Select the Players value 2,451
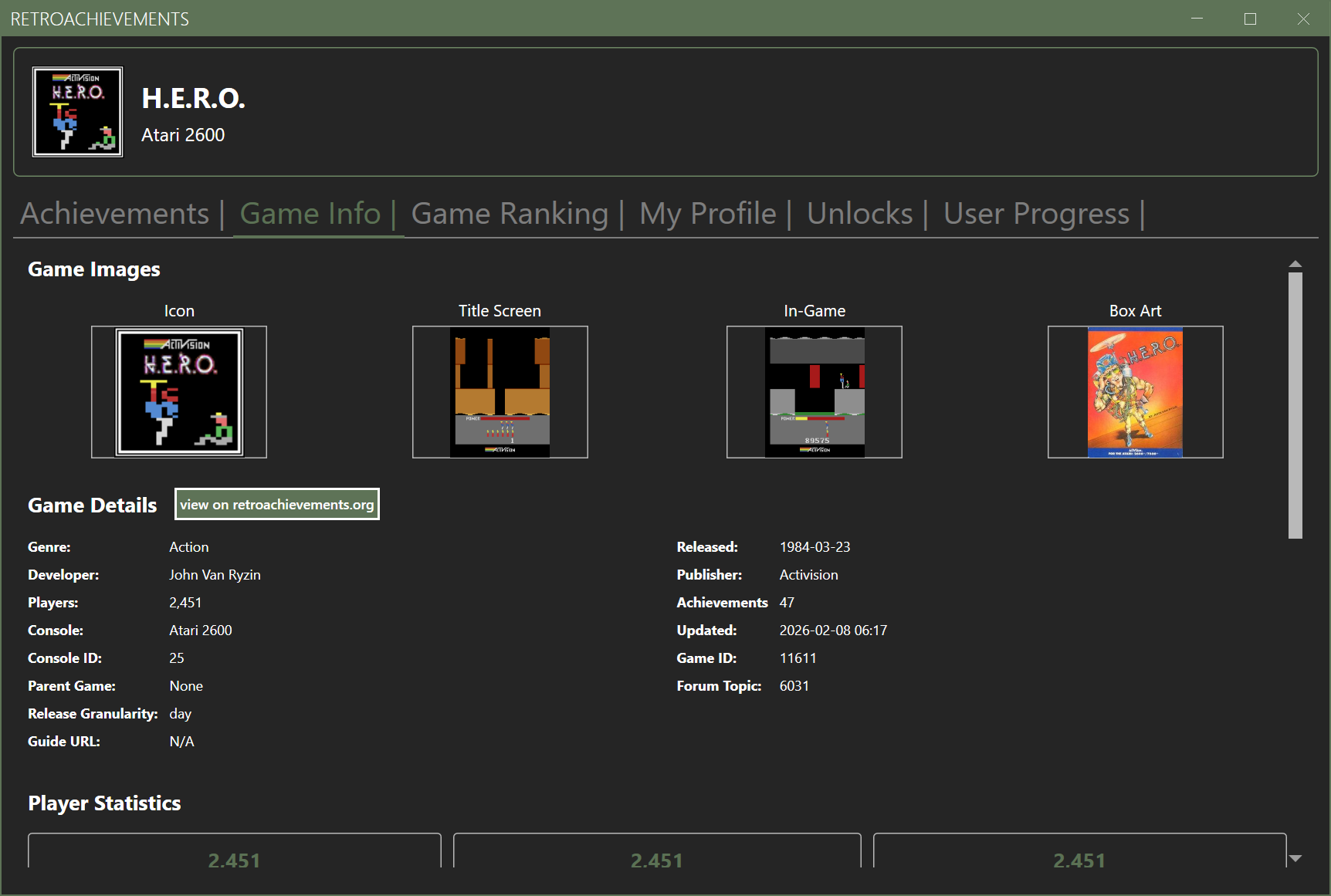This screenshot has width=1331, height=896. 185,603
